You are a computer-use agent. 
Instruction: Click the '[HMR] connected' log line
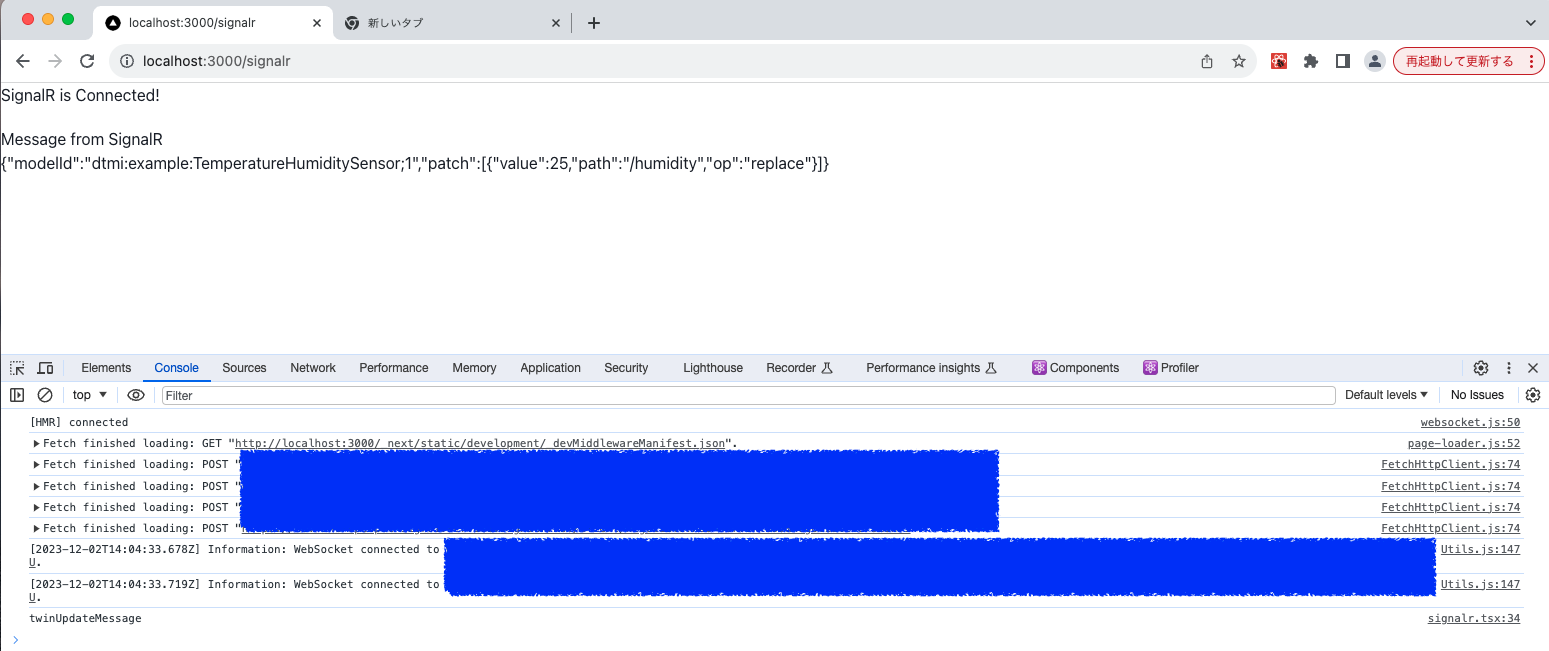79,422
